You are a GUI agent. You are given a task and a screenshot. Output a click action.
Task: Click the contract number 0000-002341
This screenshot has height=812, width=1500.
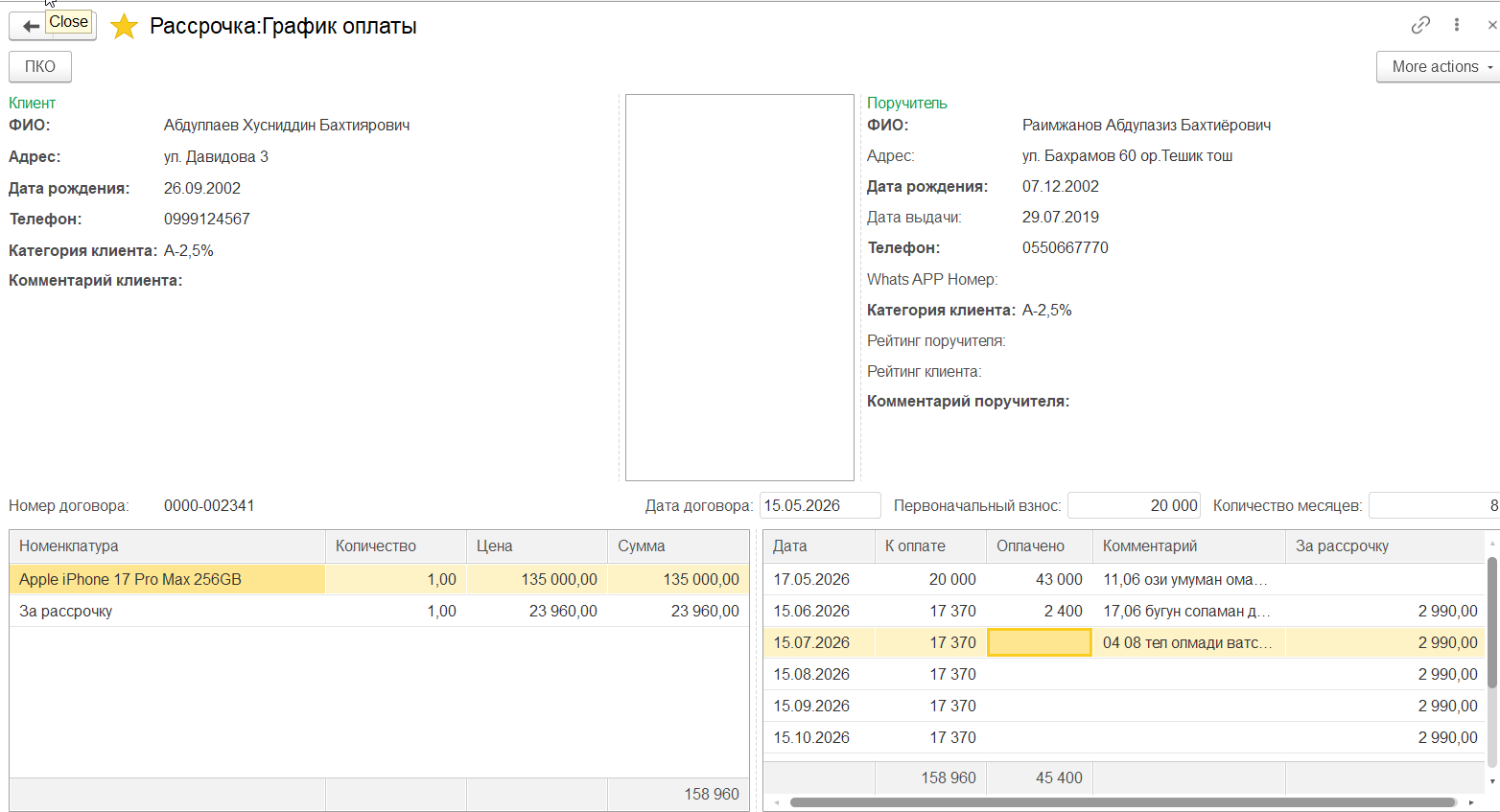coord(209,505)
